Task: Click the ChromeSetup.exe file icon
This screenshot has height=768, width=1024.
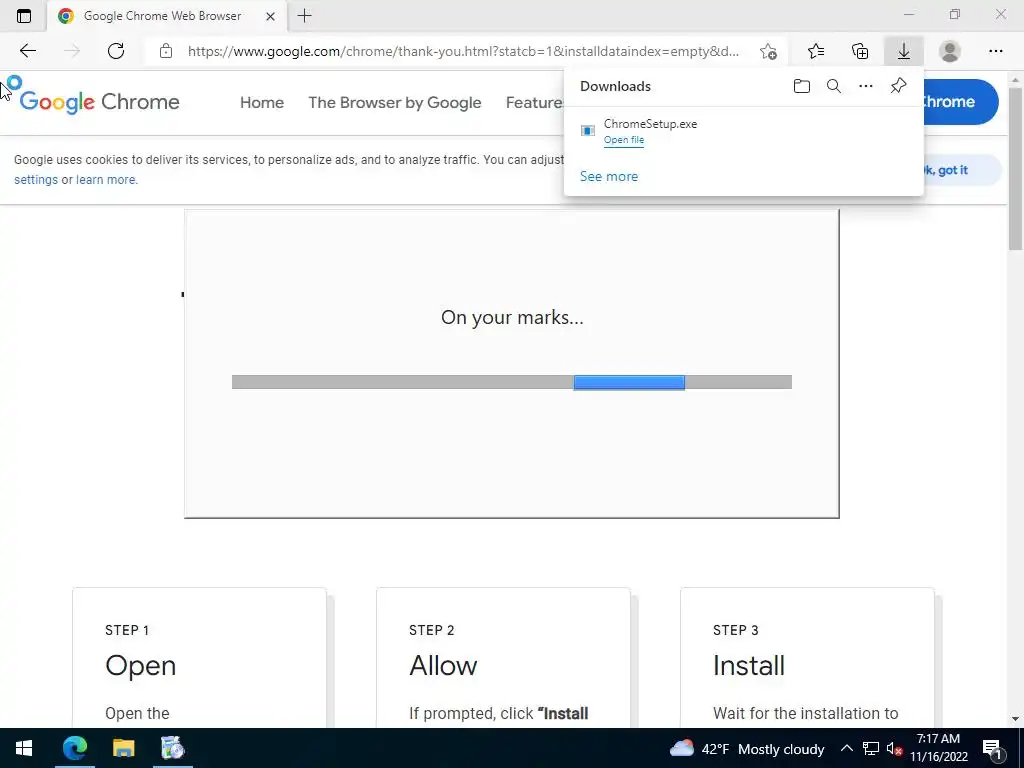Action: click(588, 131)
